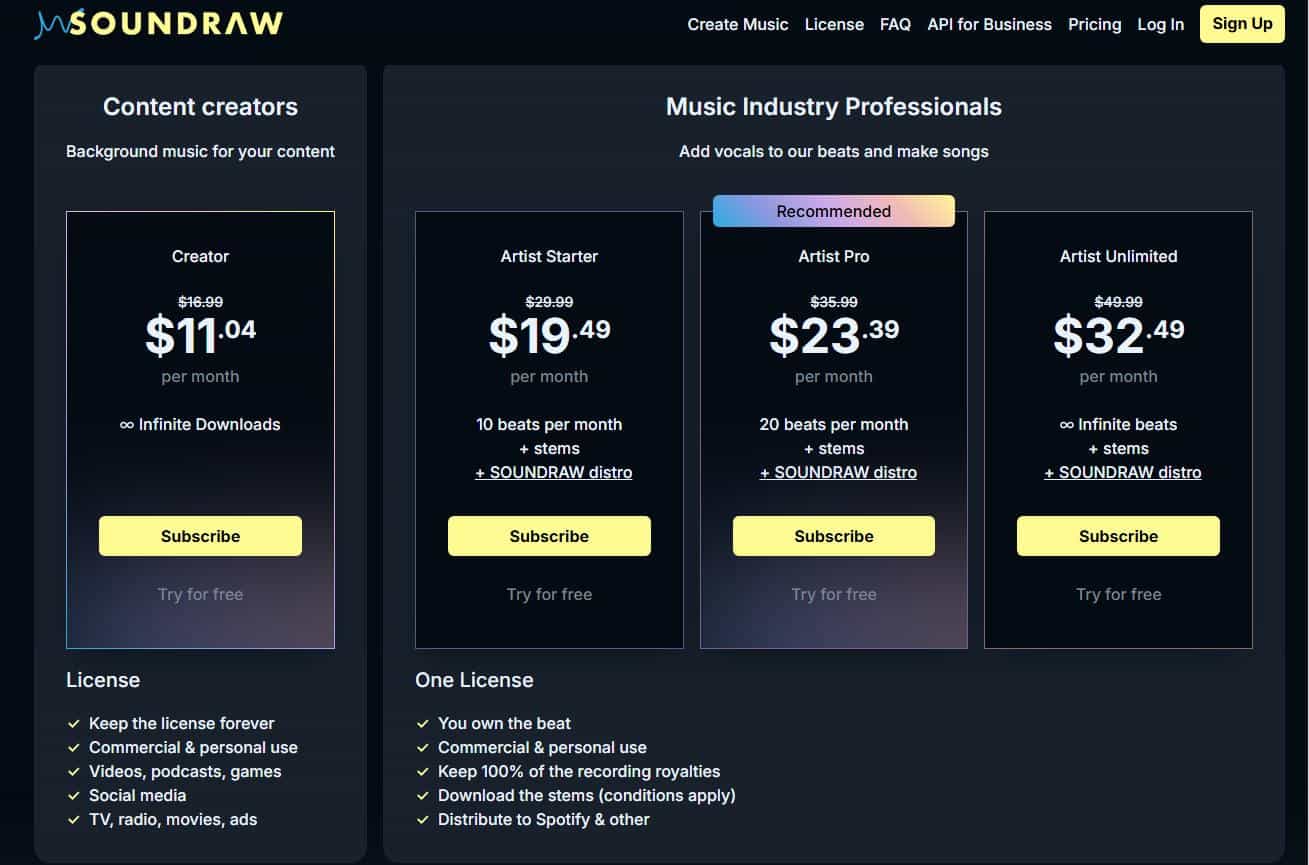
Task: Open the Create Music page
Action: click(737, 24)
